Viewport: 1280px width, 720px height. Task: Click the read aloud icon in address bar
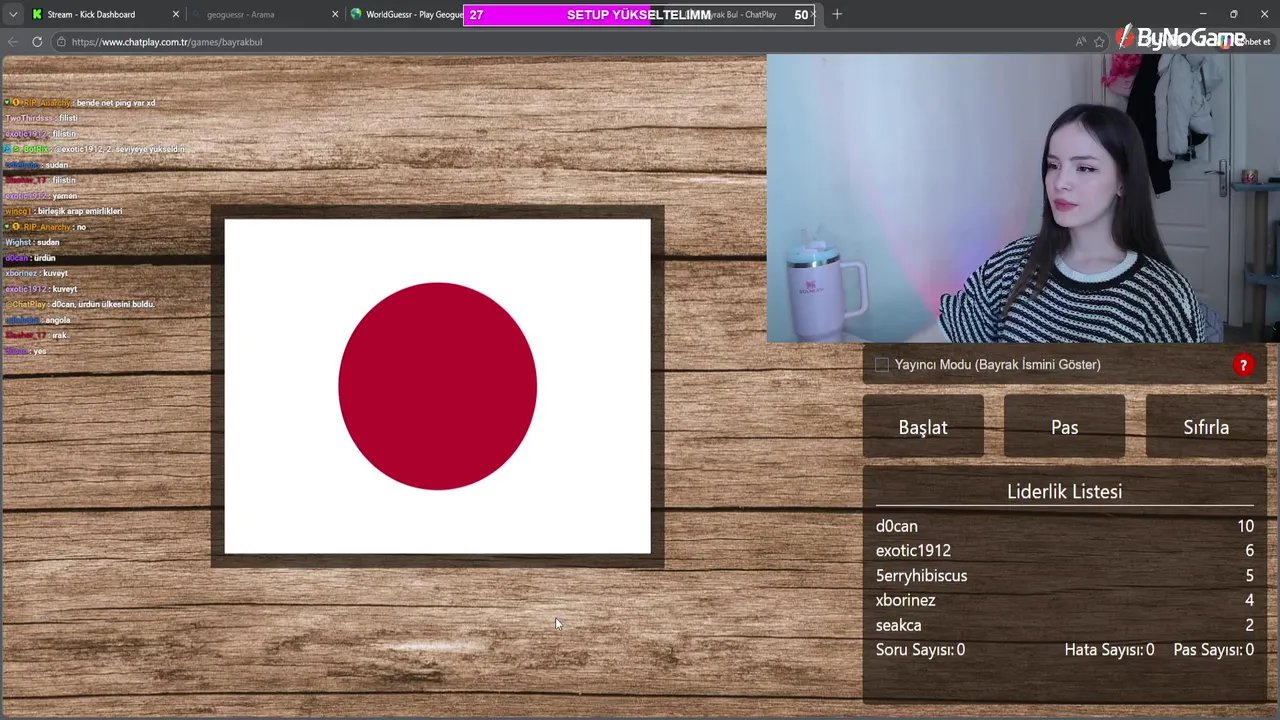pyautogui.click(x=1080, y=42)
